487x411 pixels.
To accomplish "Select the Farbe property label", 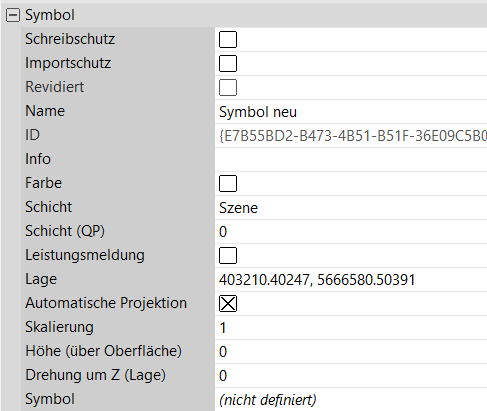I will [x=44, y=183].
